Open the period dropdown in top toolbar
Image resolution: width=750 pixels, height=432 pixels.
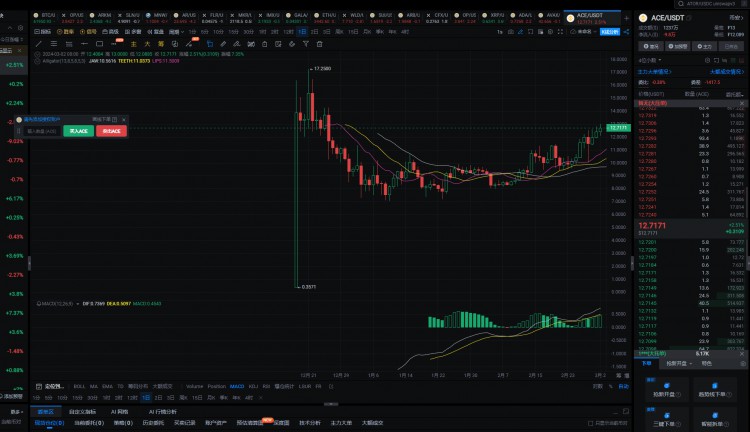pos(176,32)
